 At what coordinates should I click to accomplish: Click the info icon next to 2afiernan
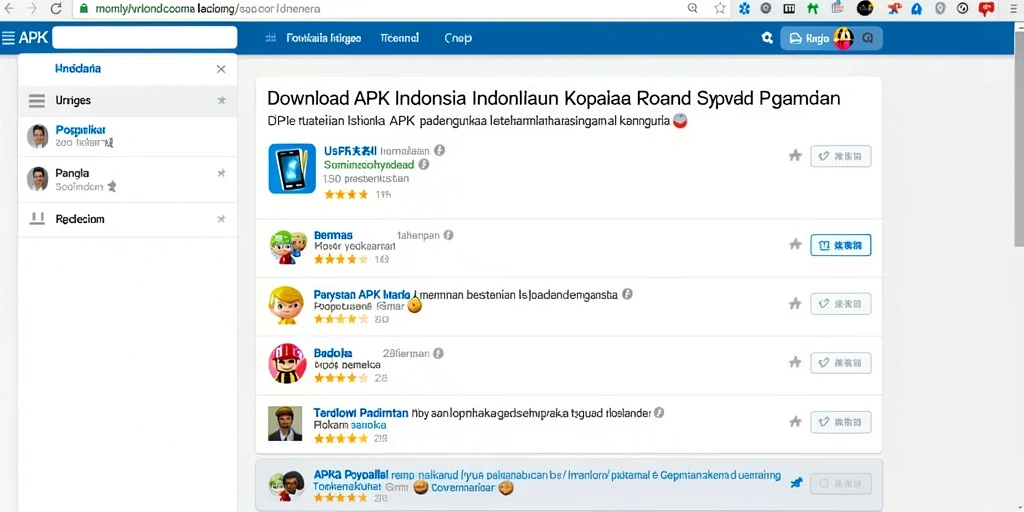tap(438, 353)
